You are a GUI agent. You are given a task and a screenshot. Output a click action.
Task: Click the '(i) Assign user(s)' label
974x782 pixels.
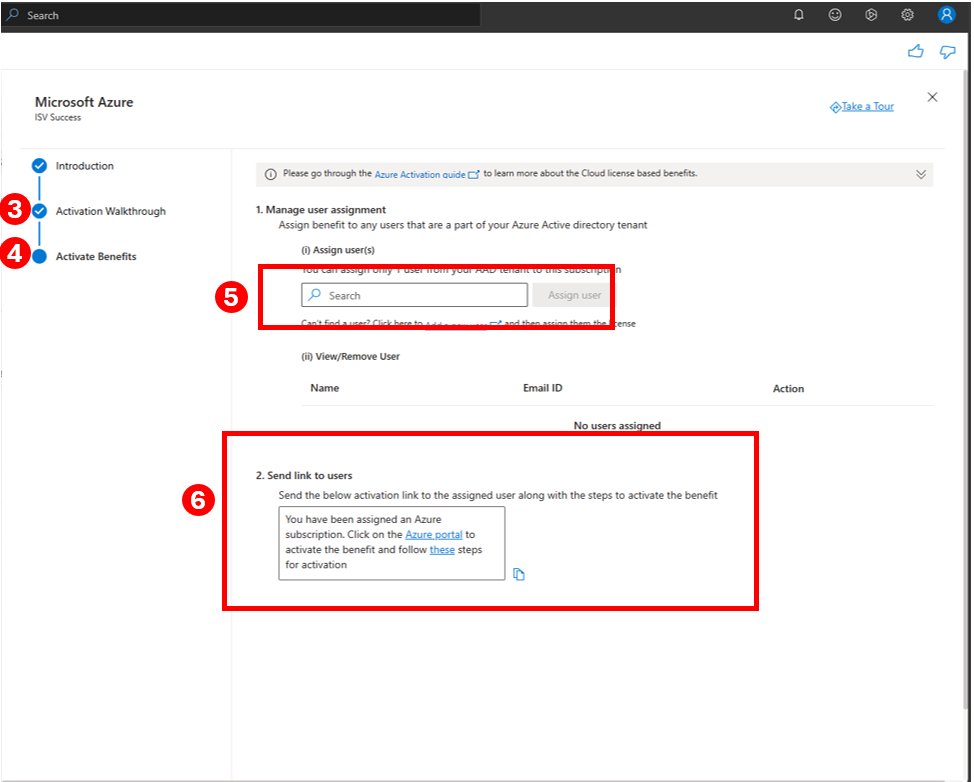point(338,250)
